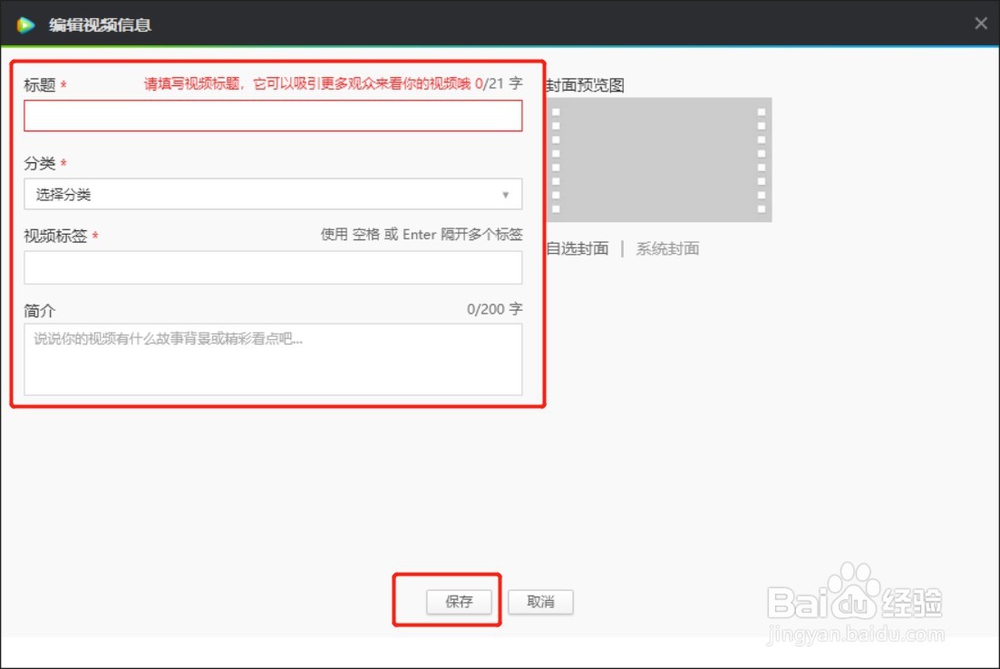Screen dimensions: 1000x669
Task: Click the 保存 save button
Action: click(x=459, y=601)
